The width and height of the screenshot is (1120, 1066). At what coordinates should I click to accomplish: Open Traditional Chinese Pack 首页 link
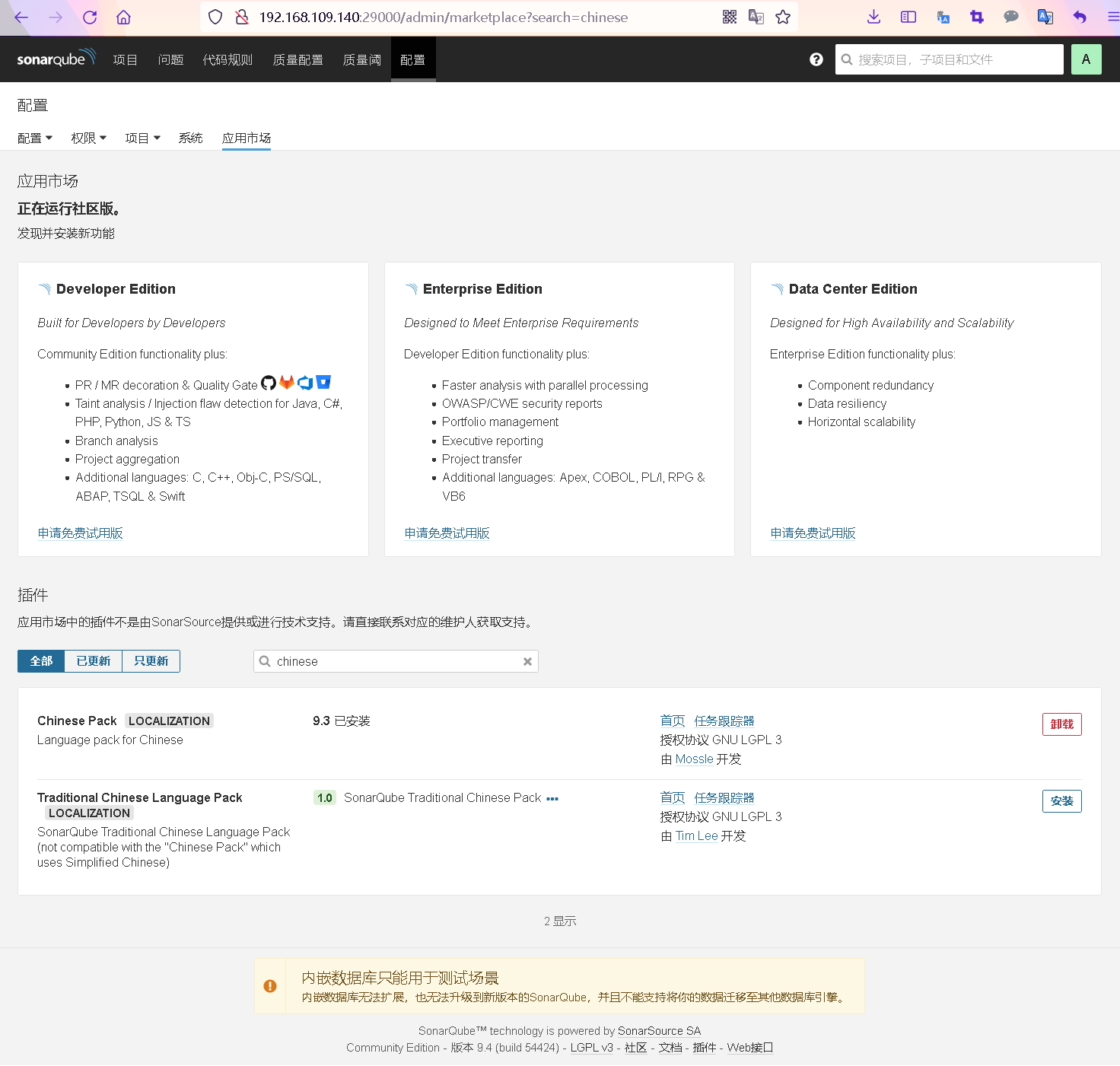point(673,798)
